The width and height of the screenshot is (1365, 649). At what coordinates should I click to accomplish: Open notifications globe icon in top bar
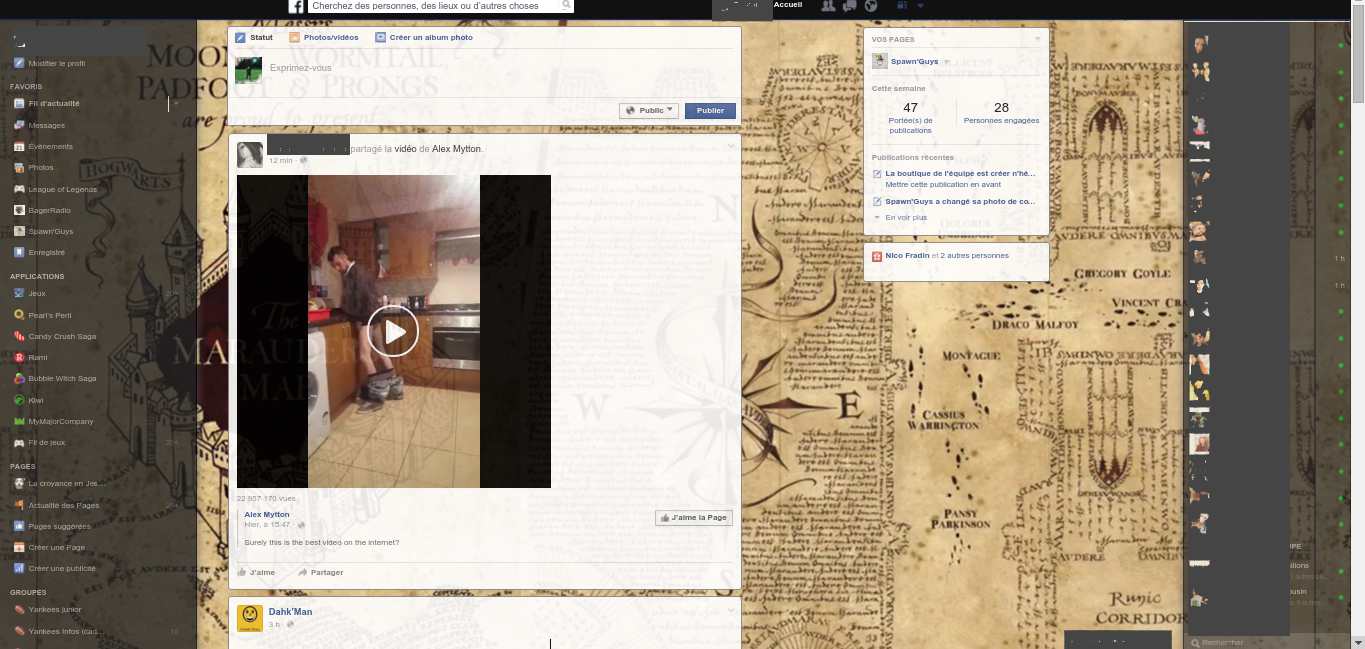click(x=871, y=6)
